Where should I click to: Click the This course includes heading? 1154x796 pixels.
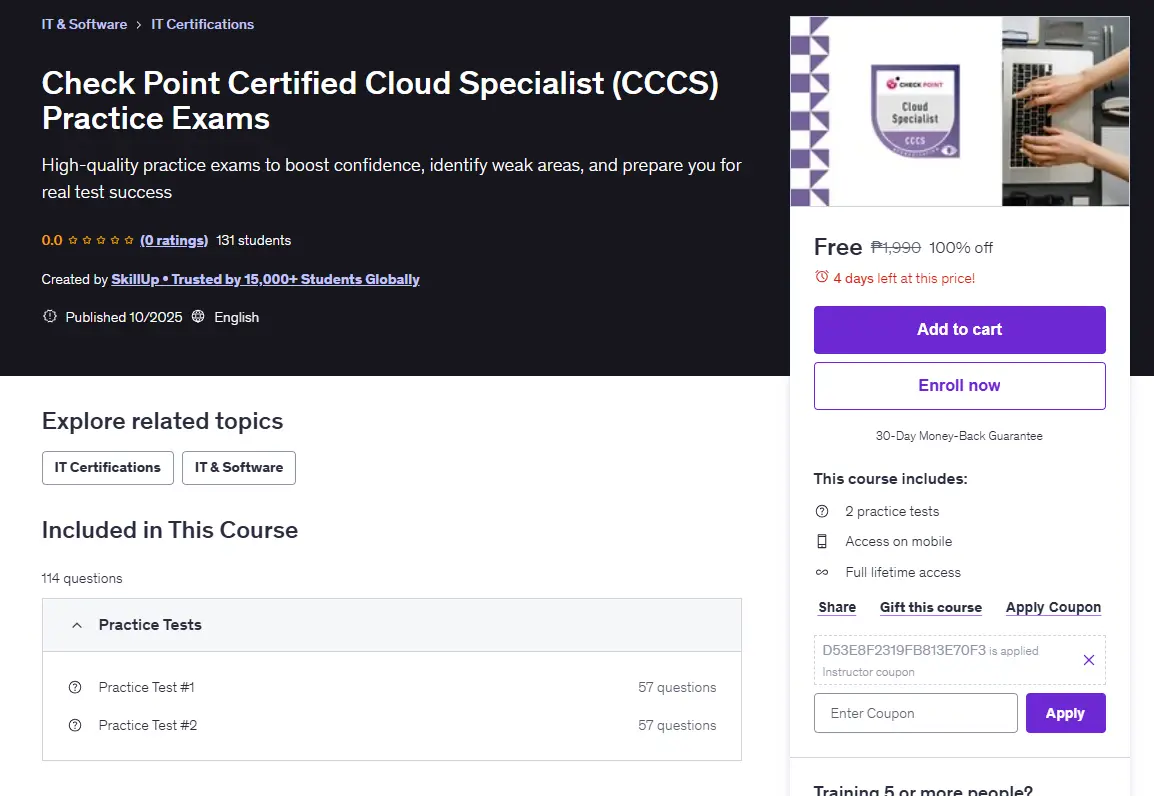[891, 479]
